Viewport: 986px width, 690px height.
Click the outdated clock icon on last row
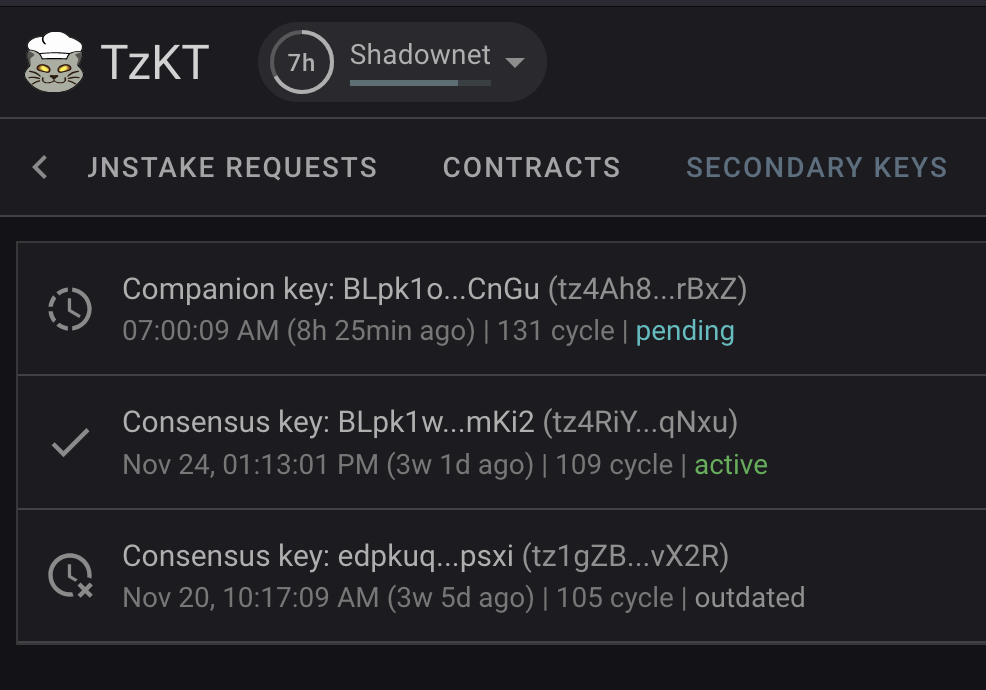(68, 574)
